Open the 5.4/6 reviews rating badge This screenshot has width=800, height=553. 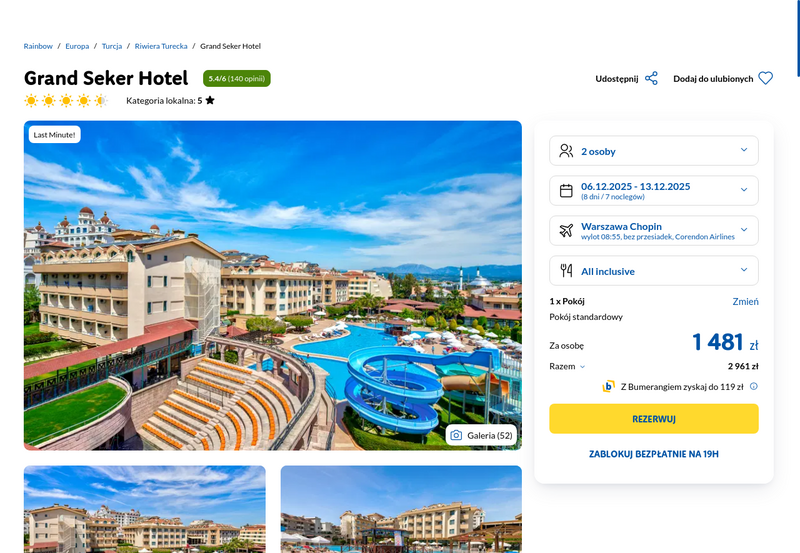point(237,79)
